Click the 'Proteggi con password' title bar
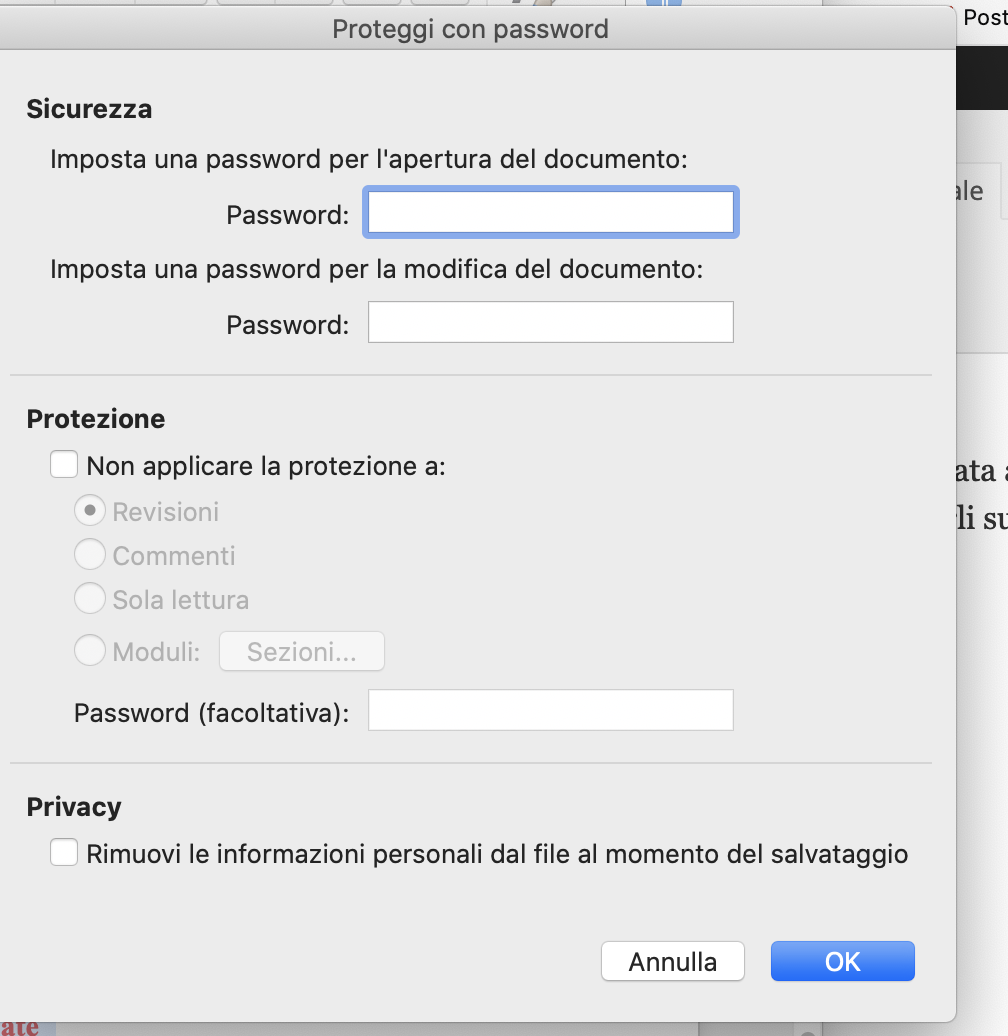This screenshot has height=1036, width=1008. coord(470,29)
